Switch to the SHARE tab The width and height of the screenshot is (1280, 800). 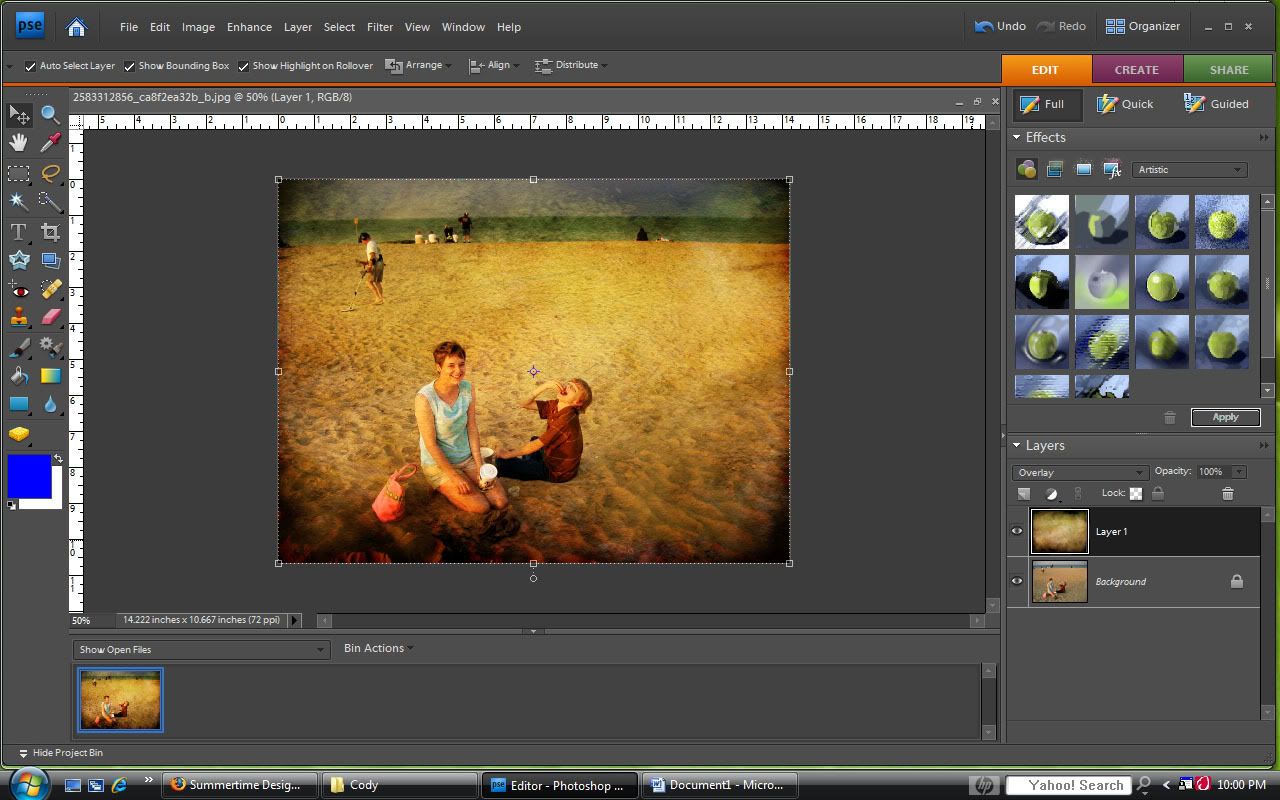pos(1229,70)
